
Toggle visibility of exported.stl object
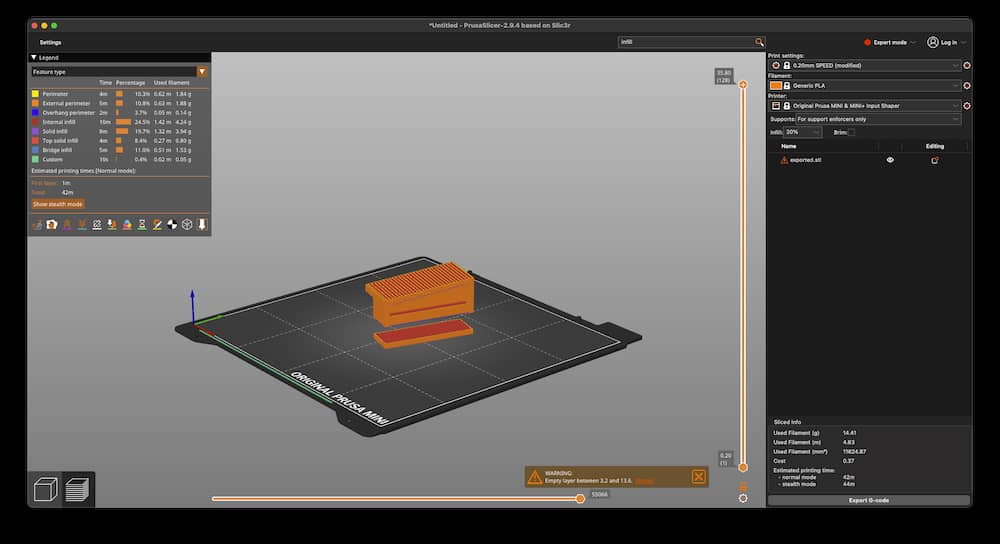(890, 160)
